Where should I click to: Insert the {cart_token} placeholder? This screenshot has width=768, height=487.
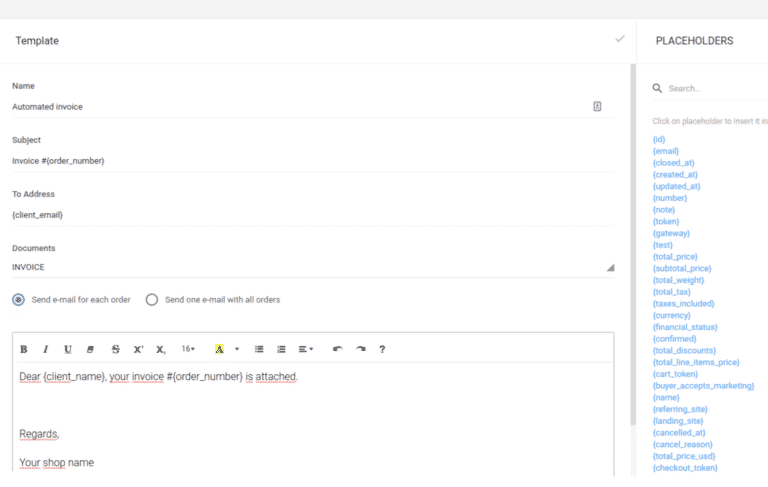point(675,374)
